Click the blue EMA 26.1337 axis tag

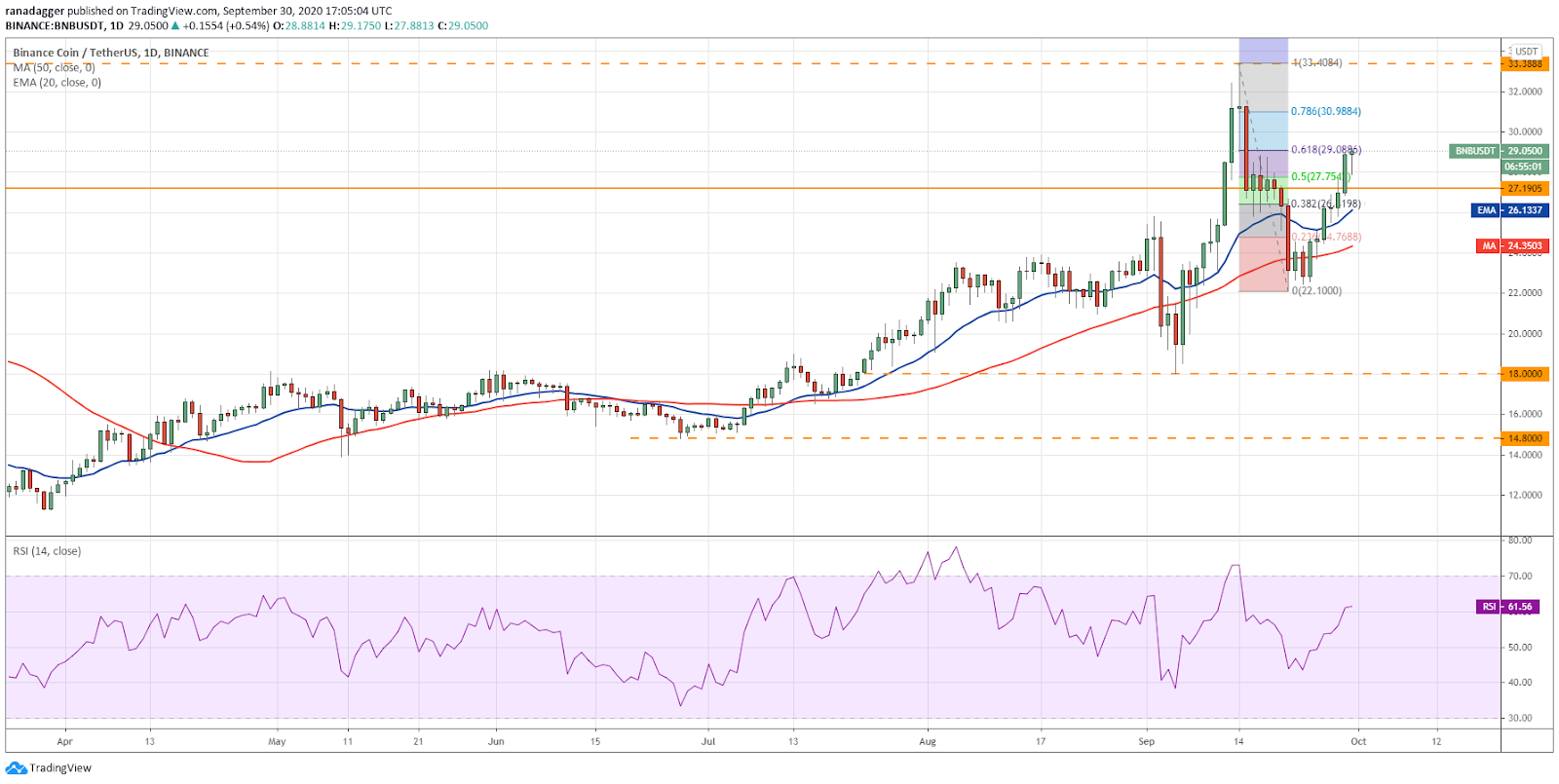click(x=1509, y=210)
